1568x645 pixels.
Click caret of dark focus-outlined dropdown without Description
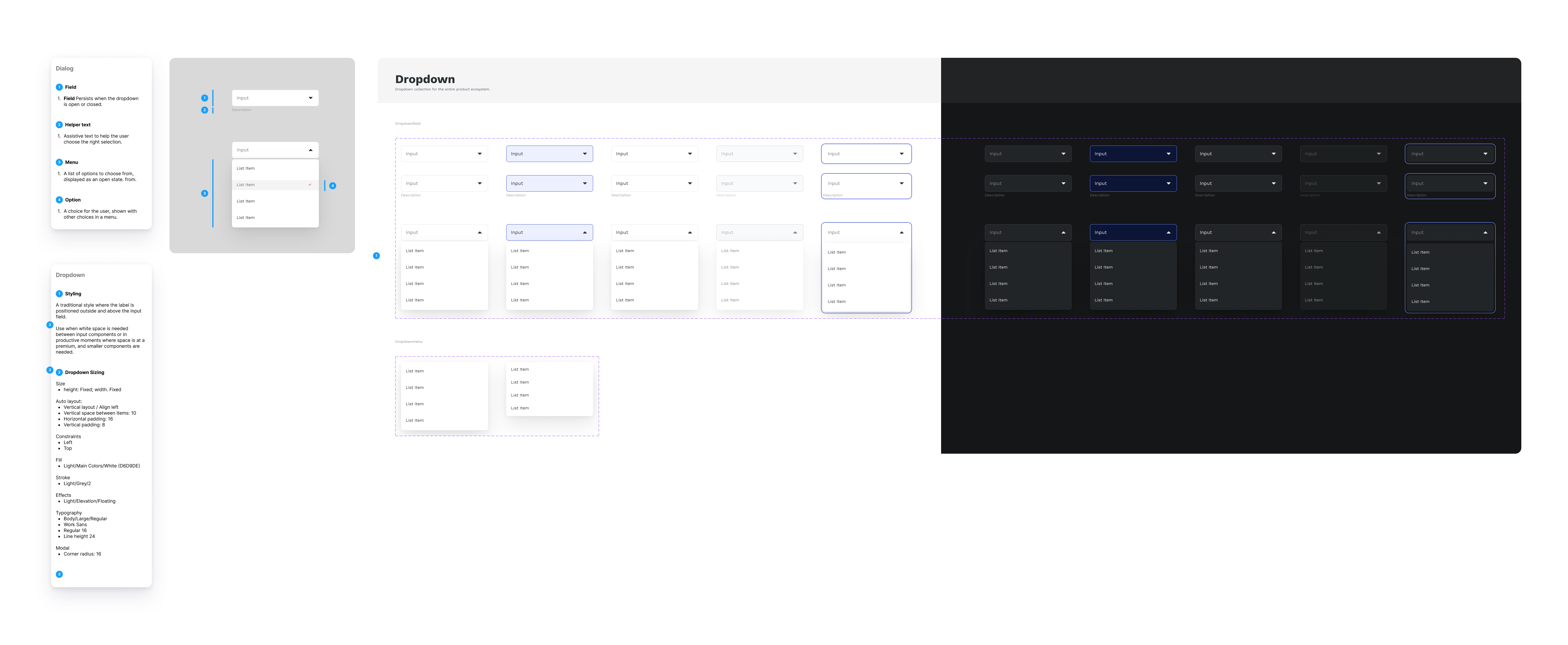point(1485,154)
